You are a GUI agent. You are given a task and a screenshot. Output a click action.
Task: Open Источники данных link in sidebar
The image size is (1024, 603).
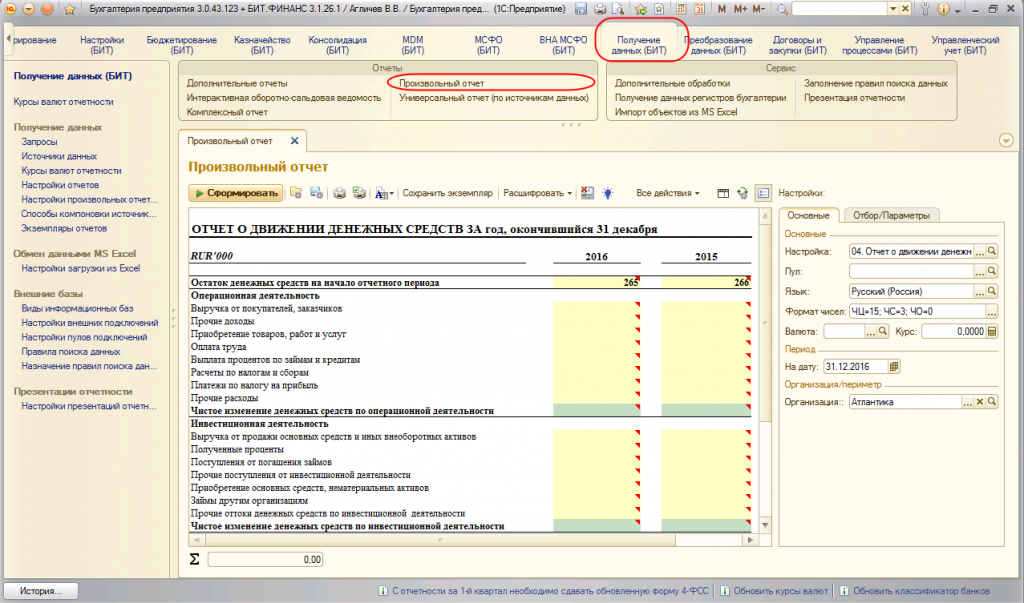click(59, 156)
